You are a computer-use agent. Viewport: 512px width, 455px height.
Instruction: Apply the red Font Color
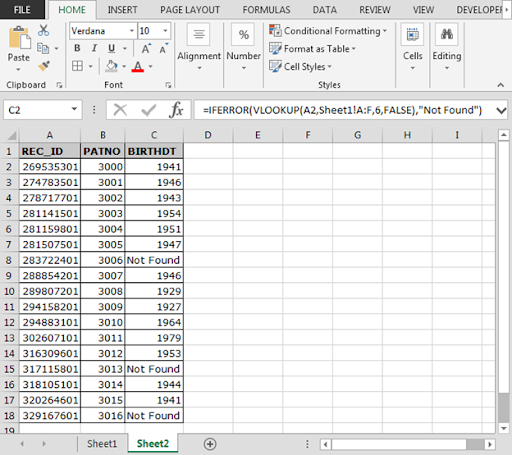point(138,66)
